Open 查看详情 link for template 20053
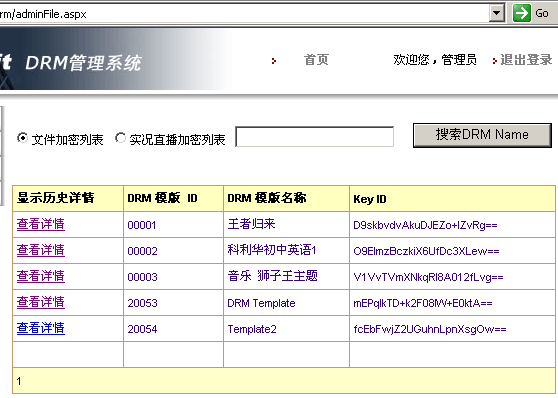Viewport: 558px width, 398px height. pos(41,302)
